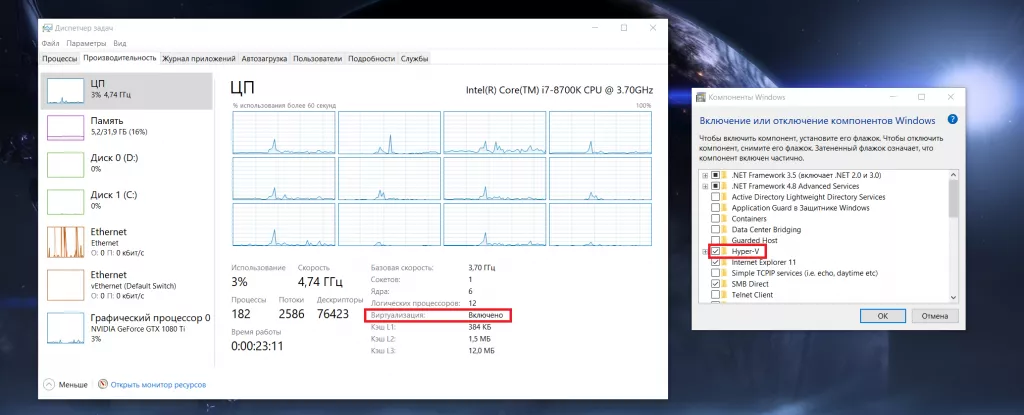Click folder icon beside Guarded Host

(x=726, y=241)
